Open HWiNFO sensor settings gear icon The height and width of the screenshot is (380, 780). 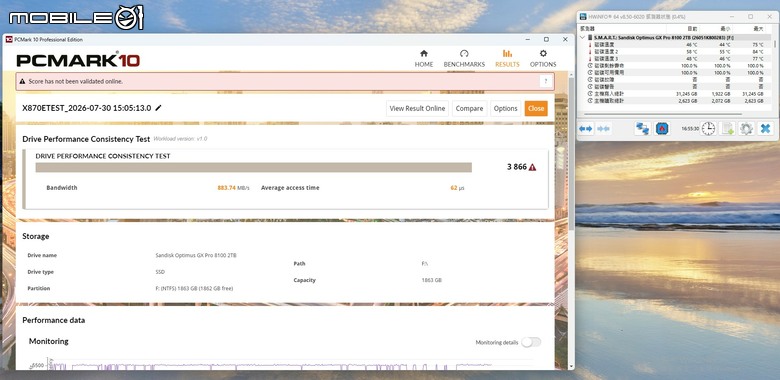746,128
